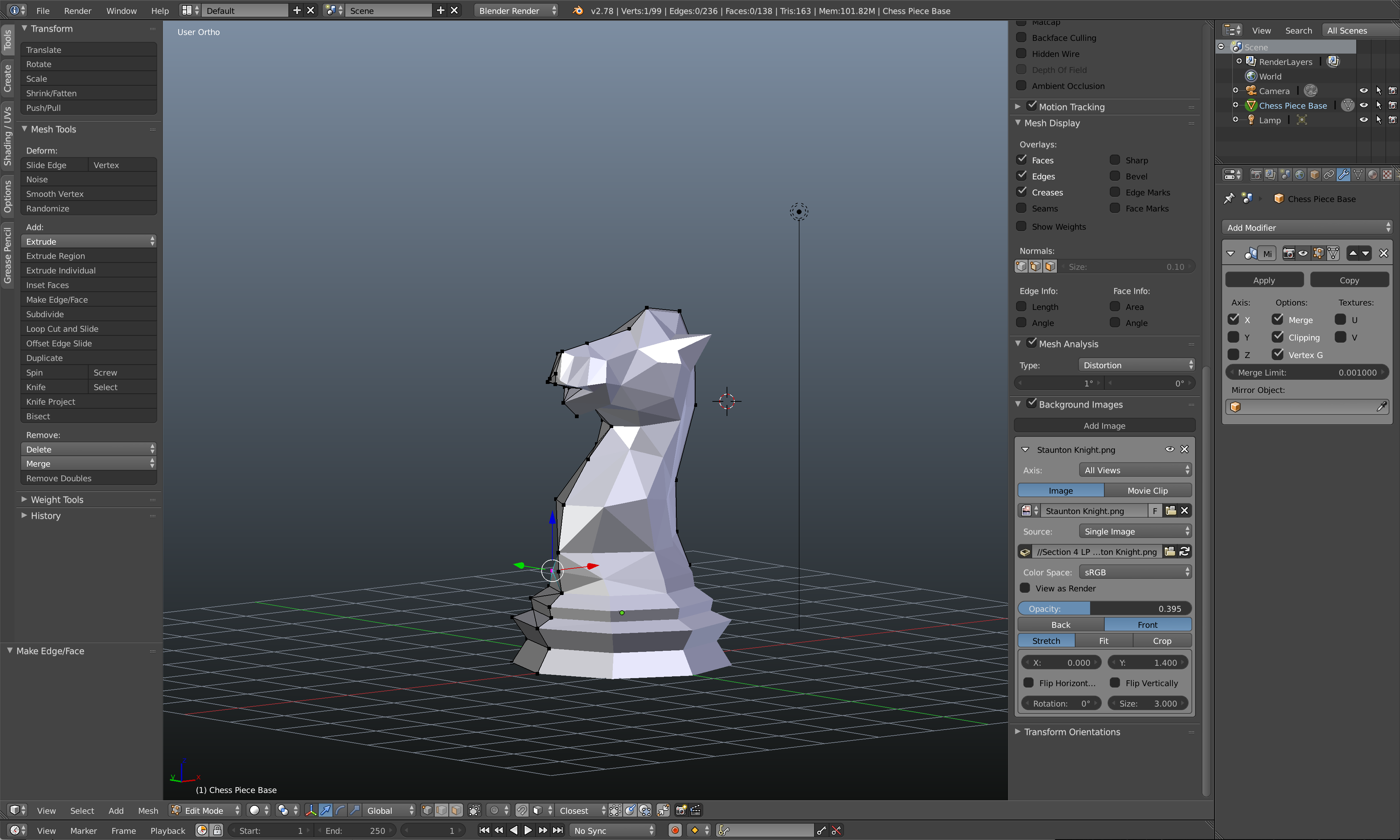The image size is (1400, 840).
Task: Toggle the Y axis in Mirror modifier
Action: click(1234, 337)
